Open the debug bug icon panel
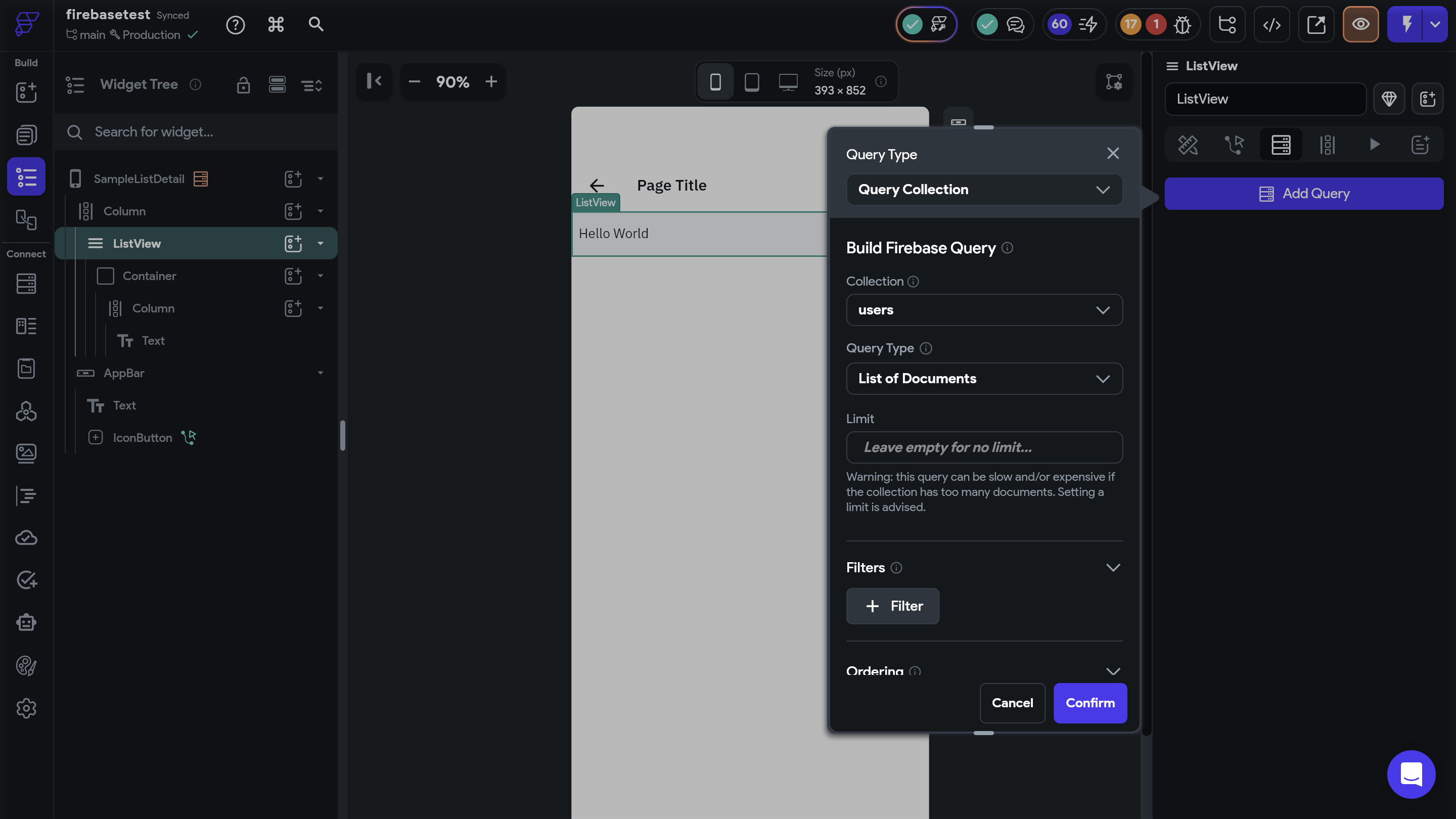Viewport: 1456px width, 819px height. click(1182, 24)
